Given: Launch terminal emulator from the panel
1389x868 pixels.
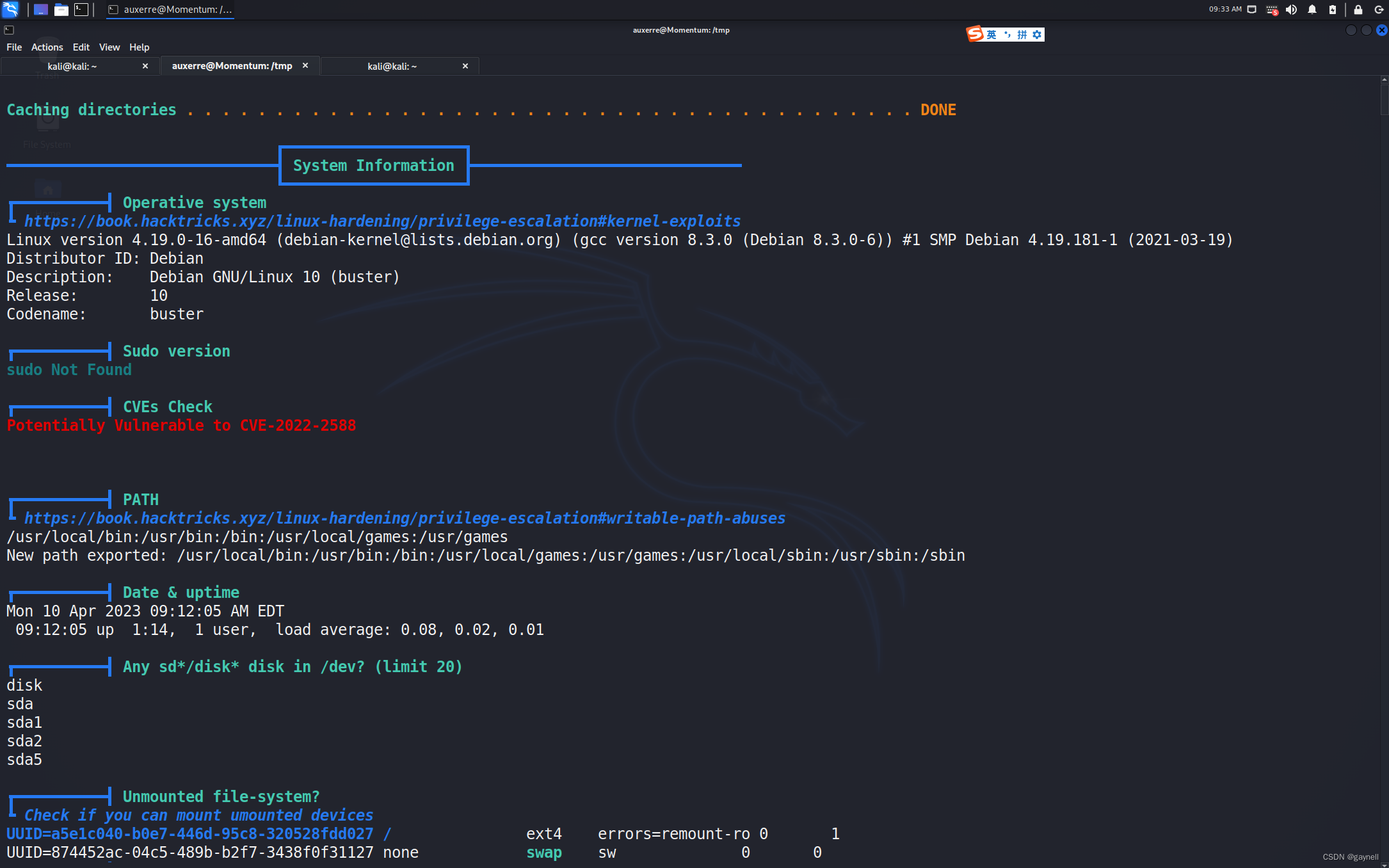Looking at the screenshot, I should click(x=81, y=10).
